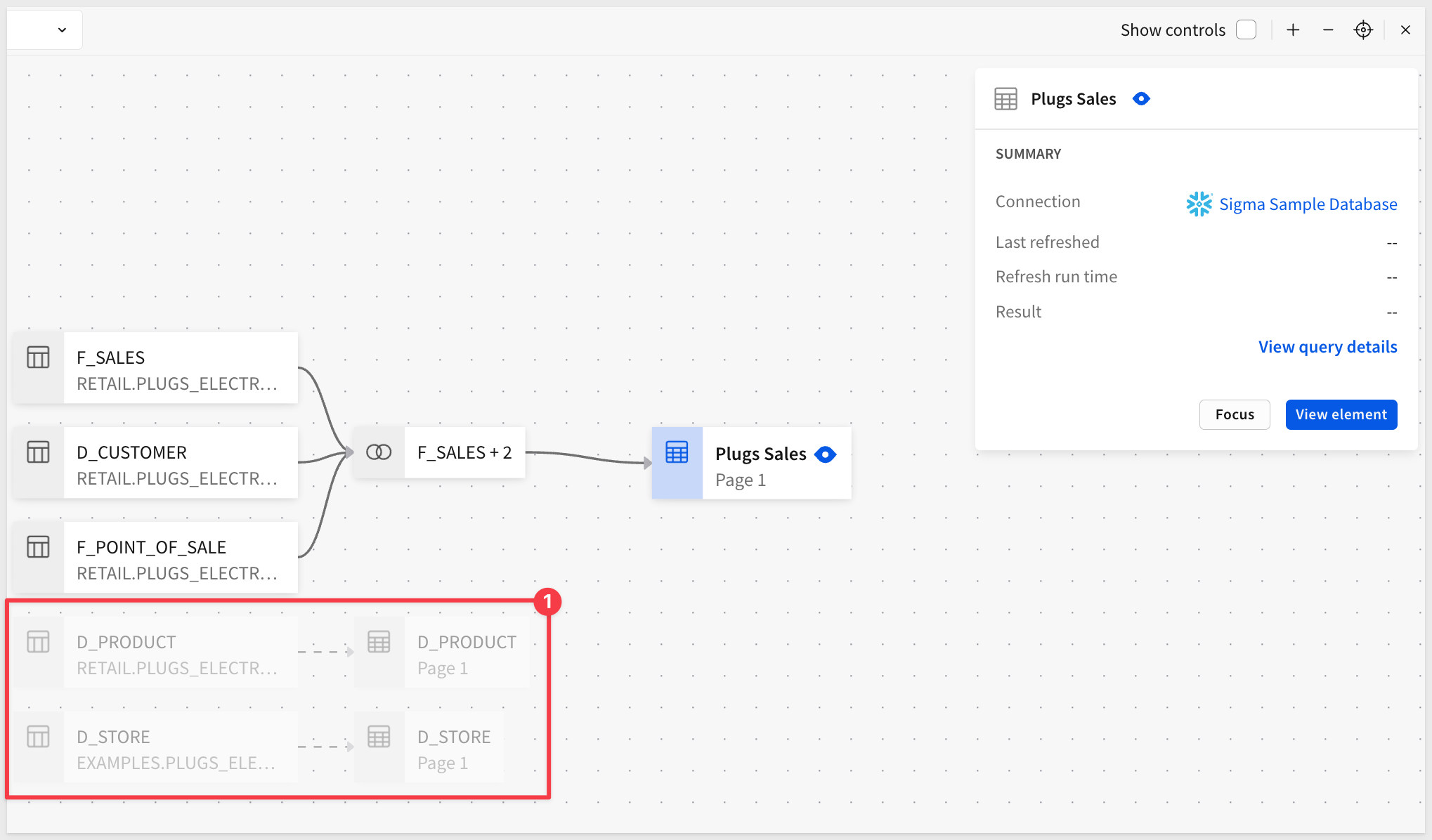Toggle eye icon in Plugs Sales panel header
1432x840 pixels.
point(1141,99)
